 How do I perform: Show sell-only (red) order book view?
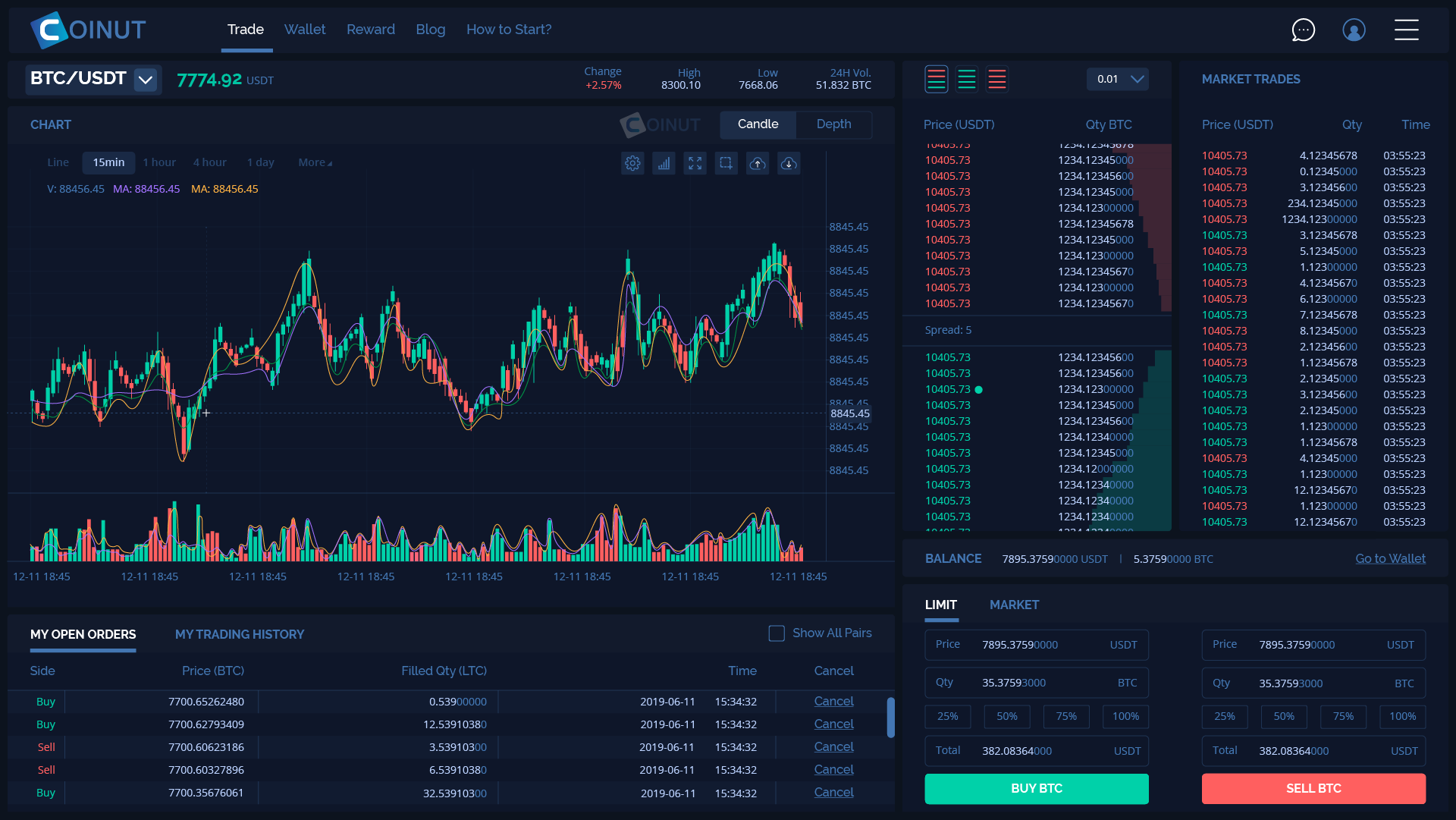(x=997, y=79)
